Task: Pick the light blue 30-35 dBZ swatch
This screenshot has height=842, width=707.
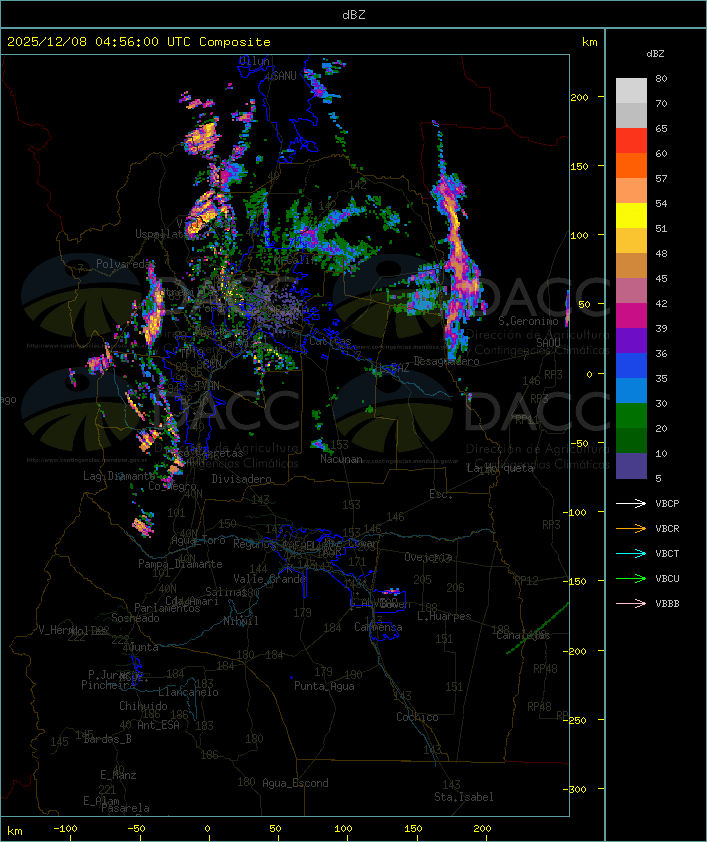Action: (x=631, y=390)
